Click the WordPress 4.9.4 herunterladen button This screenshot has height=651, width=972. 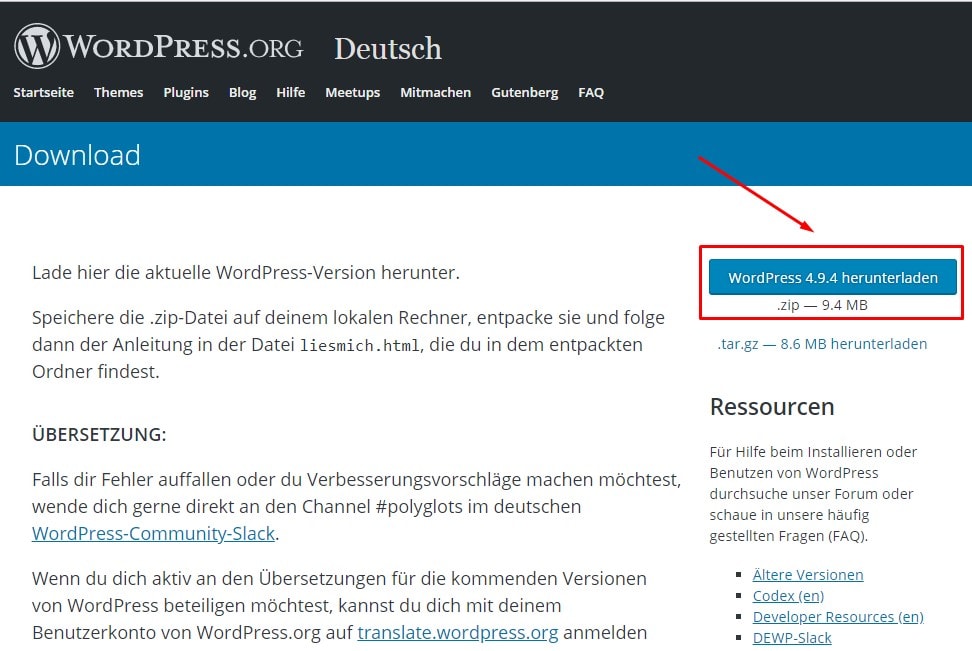point(833,277)
